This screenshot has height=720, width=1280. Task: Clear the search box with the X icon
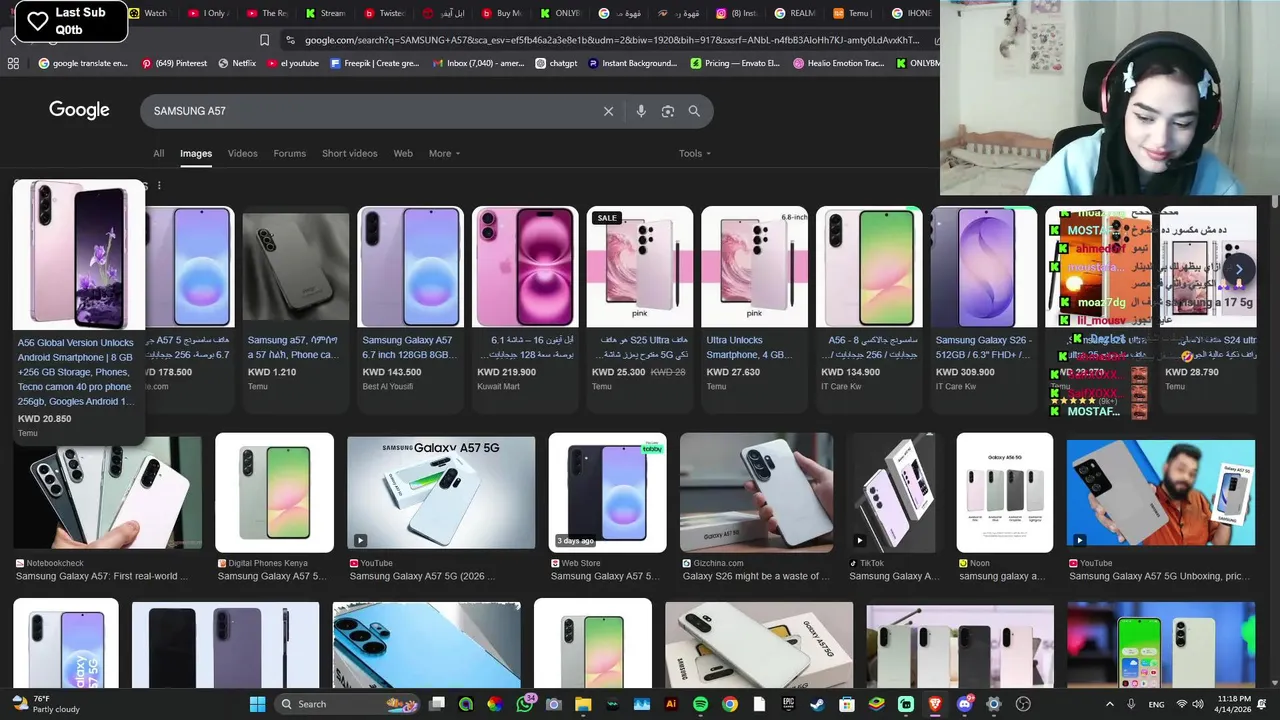(608, 111)
